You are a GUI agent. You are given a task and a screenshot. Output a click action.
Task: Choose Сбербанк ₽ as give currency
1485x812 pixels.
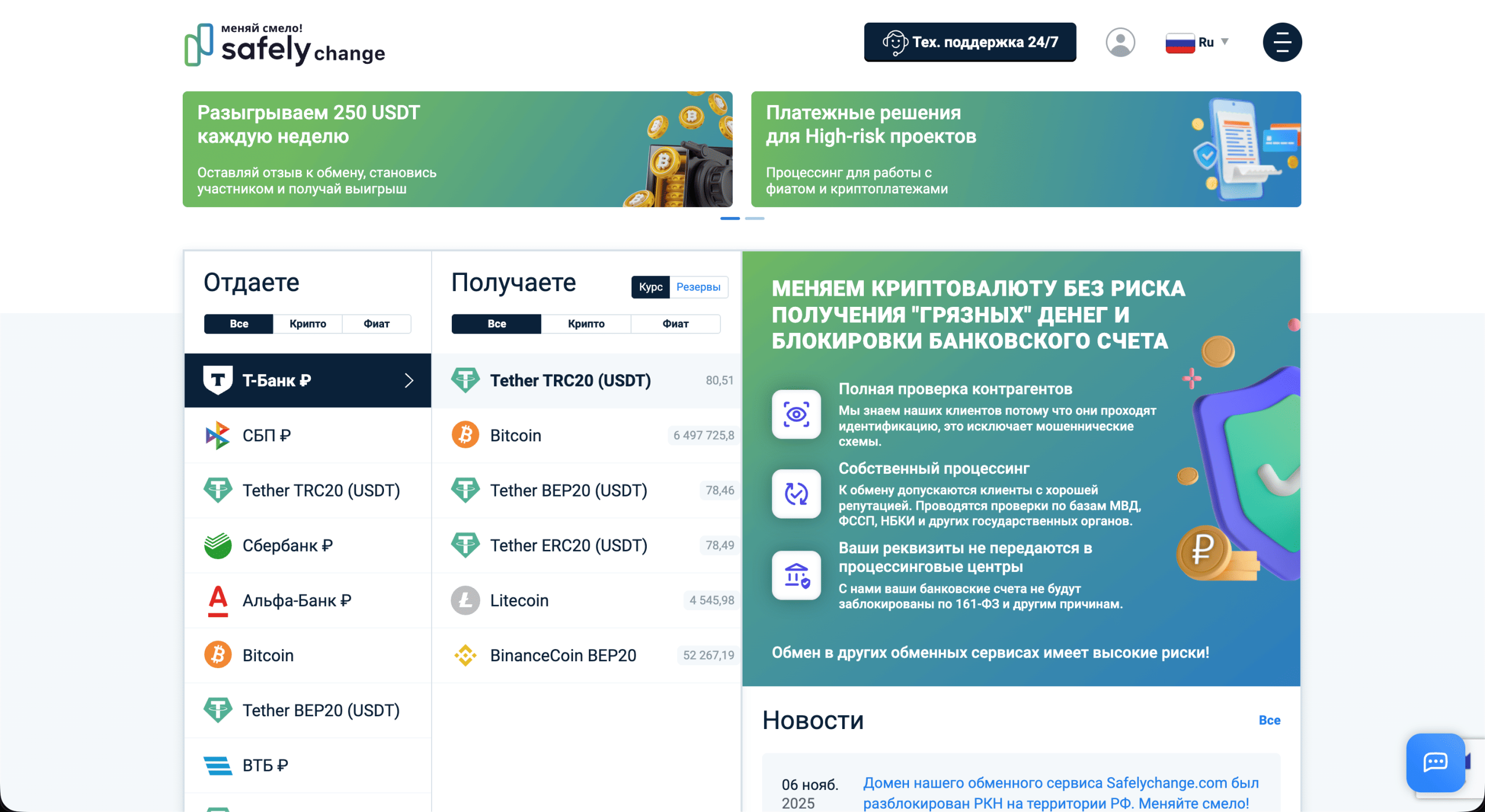point(307,545)
